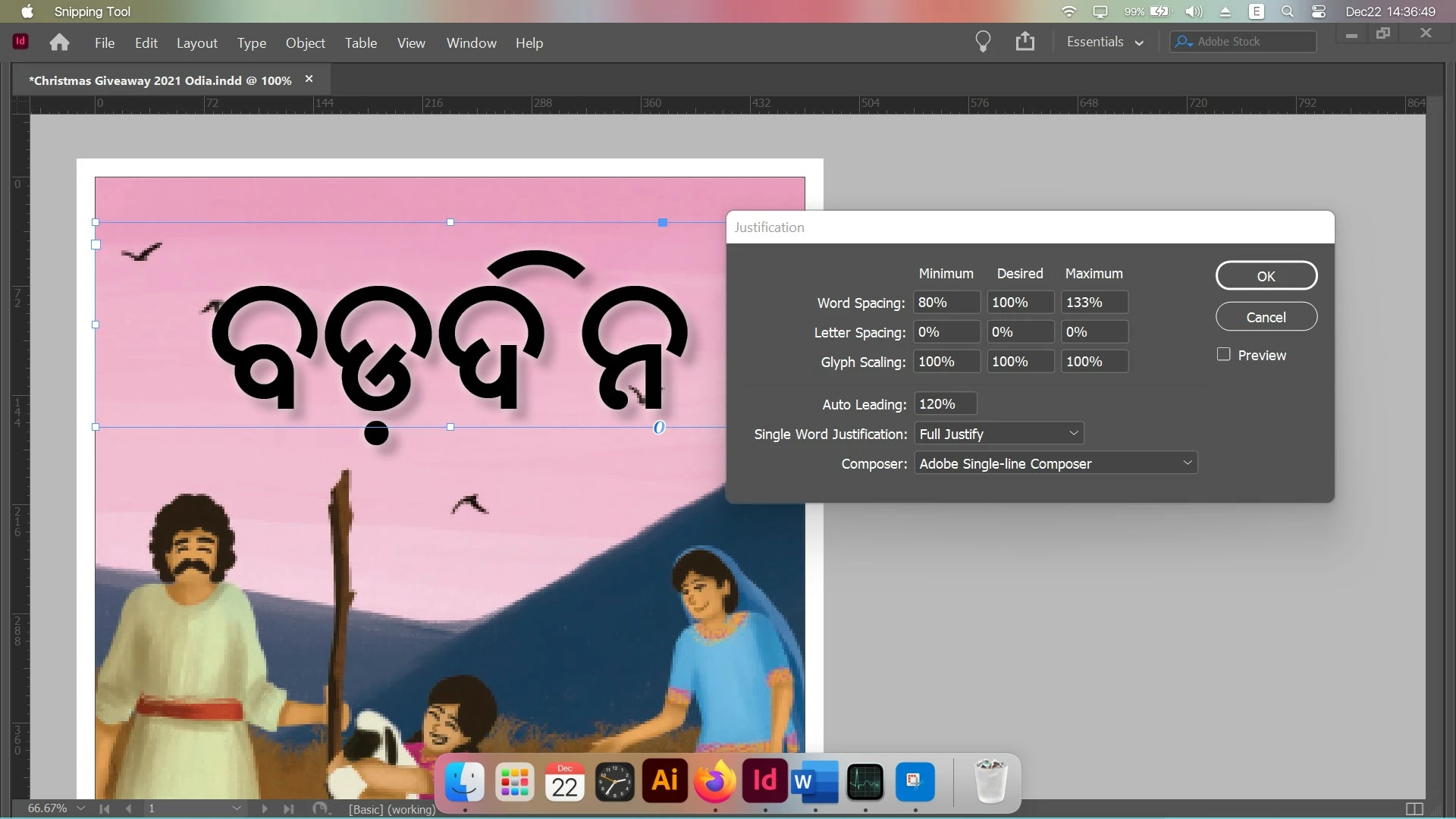The height and width of the screenshot is (819, 1456).
Task: Open the lightbulb Discover icon
Action: click(983, 42)
